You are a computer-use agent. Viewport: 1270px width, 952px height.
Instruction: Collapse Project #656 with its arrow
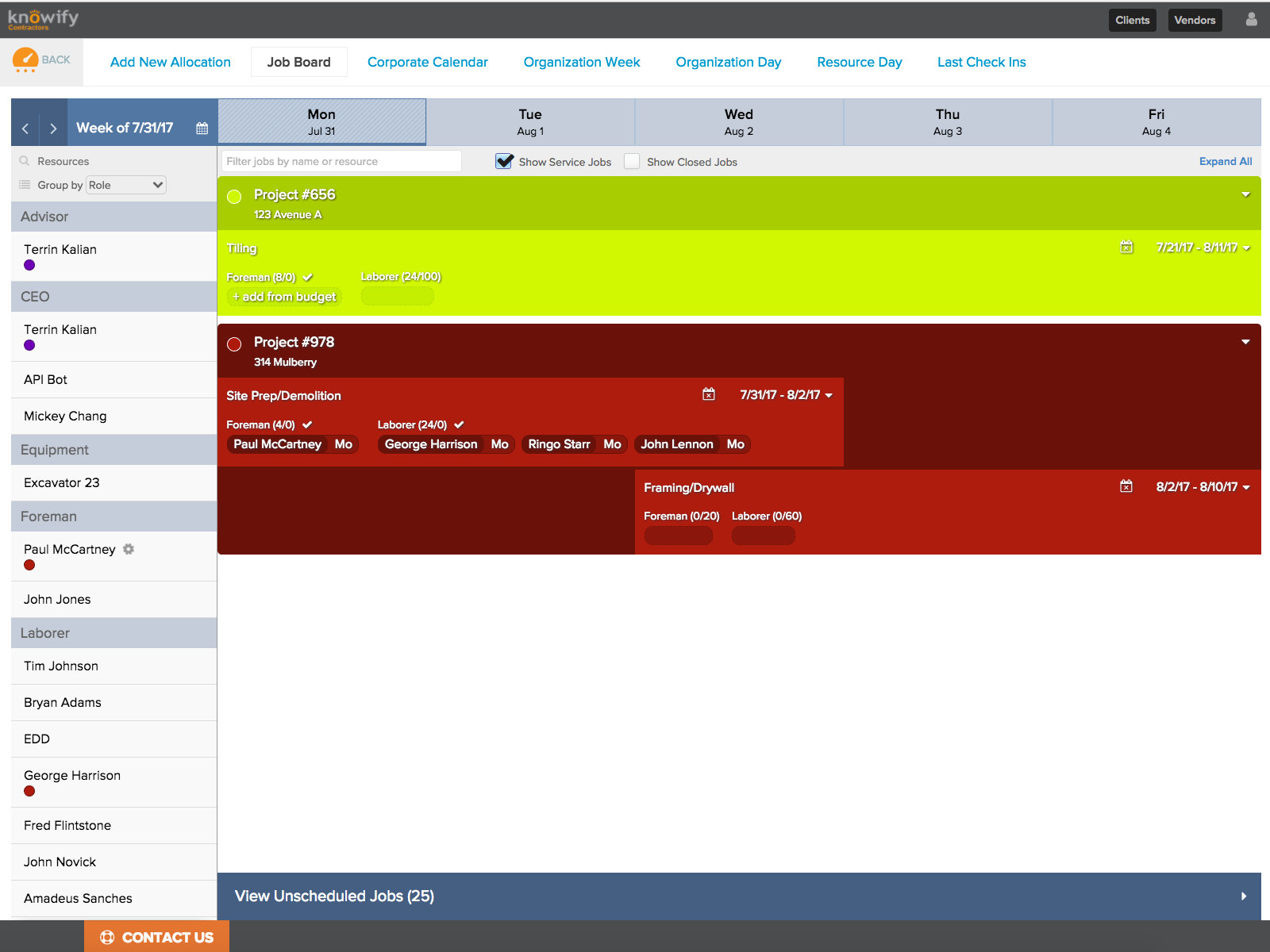(1245, 194)
